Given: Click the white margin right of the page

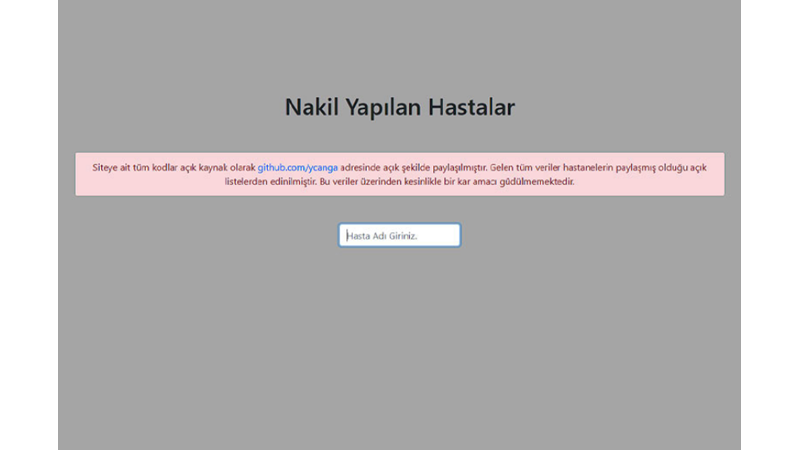Looking at the screenshot, I should point(770,225).
